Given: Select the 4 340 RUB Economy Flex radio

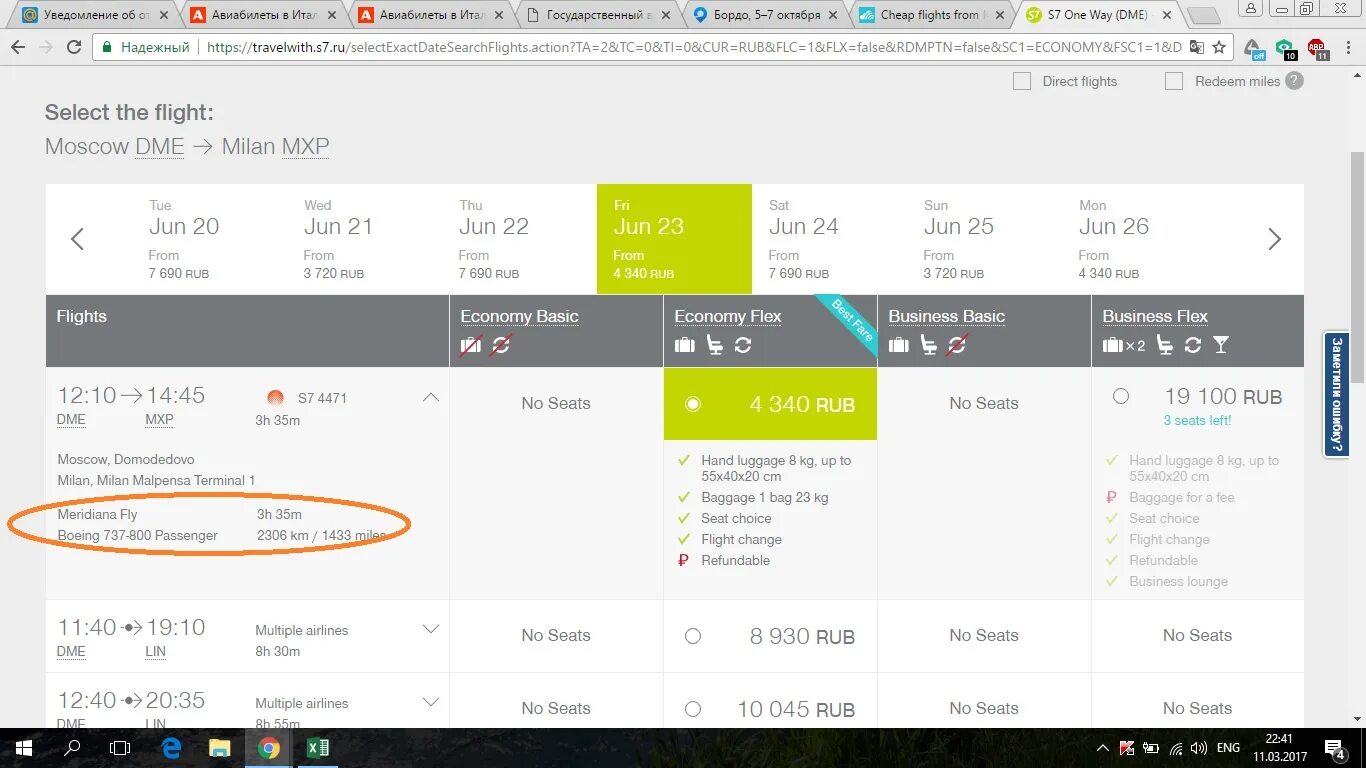Looking at the screenshot, I should pyautogui.click(x=693, y=404).
